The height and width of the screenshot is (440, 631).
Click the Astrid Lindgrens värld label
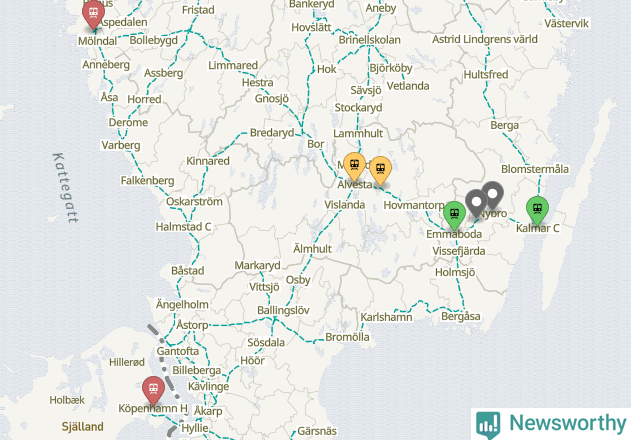(485, 39)
